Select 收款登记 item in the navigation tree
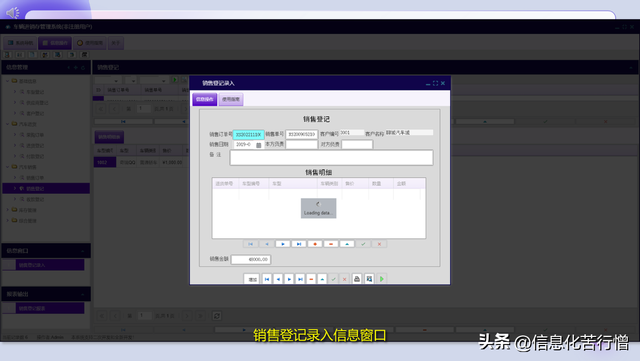 click(x=35, y=199)
